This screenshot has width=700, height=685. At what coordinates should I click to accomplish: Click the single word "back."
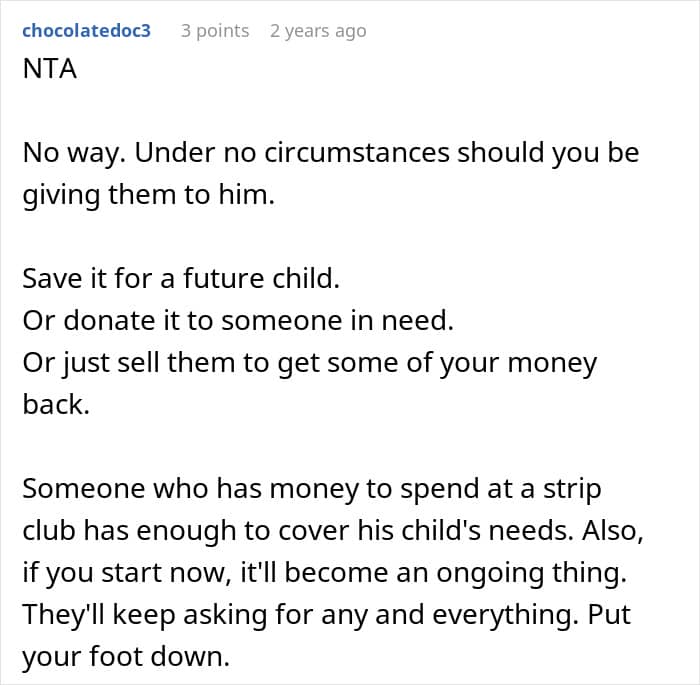pyautogui.click(x=55, y=404)
